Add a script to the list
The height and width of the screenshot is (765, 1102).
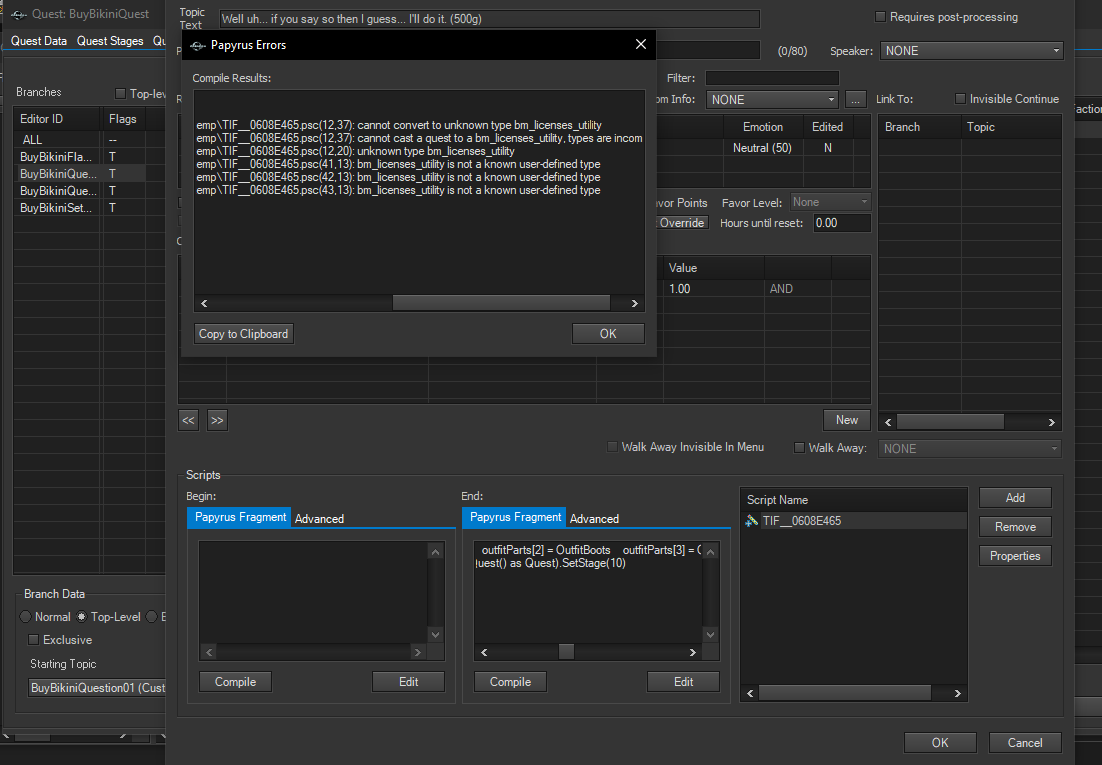(1016, 498)
